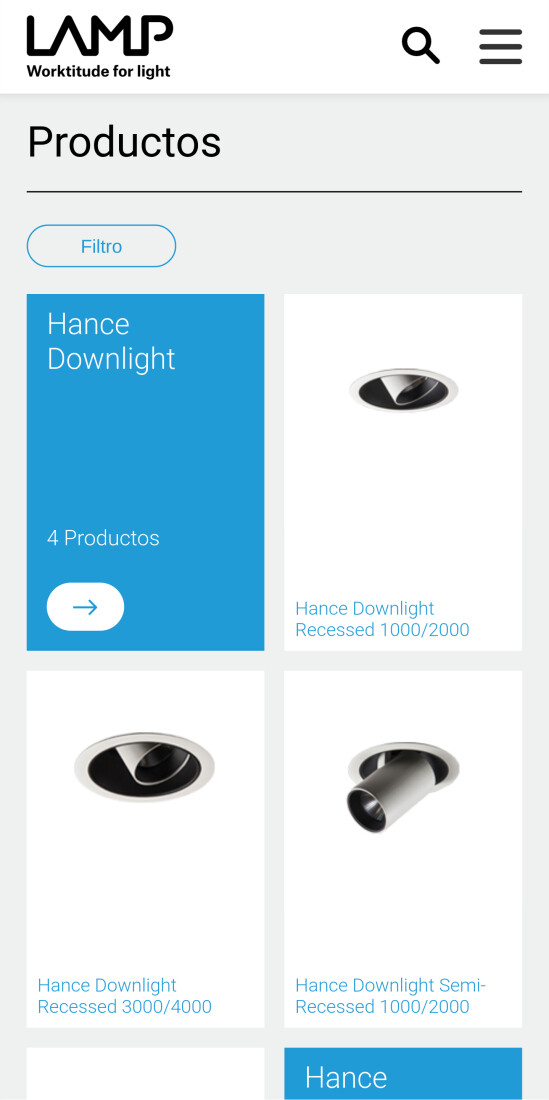Click the Worktitude for light tagline
549x1100 pixels.
pos(99,72)
